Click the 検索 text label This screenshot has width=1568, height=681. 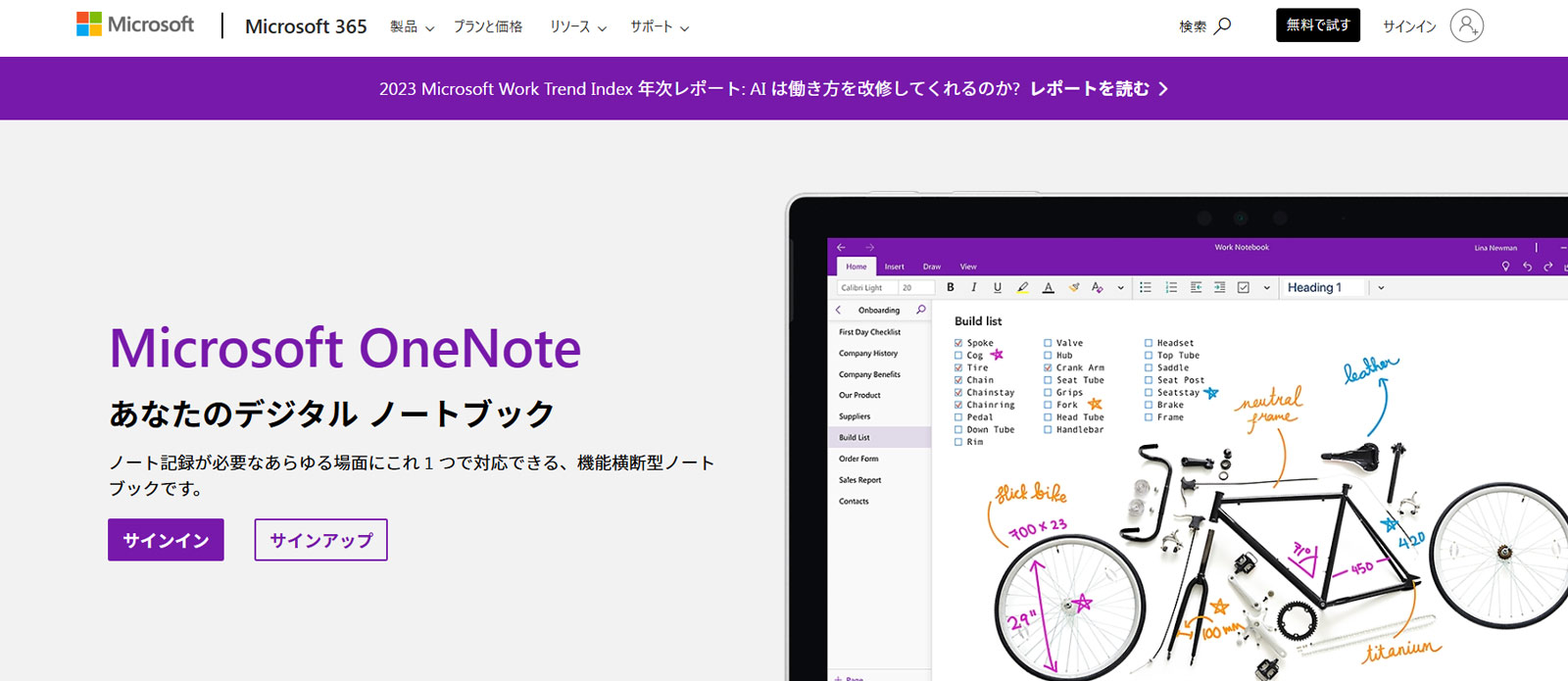click(1193, 26)
